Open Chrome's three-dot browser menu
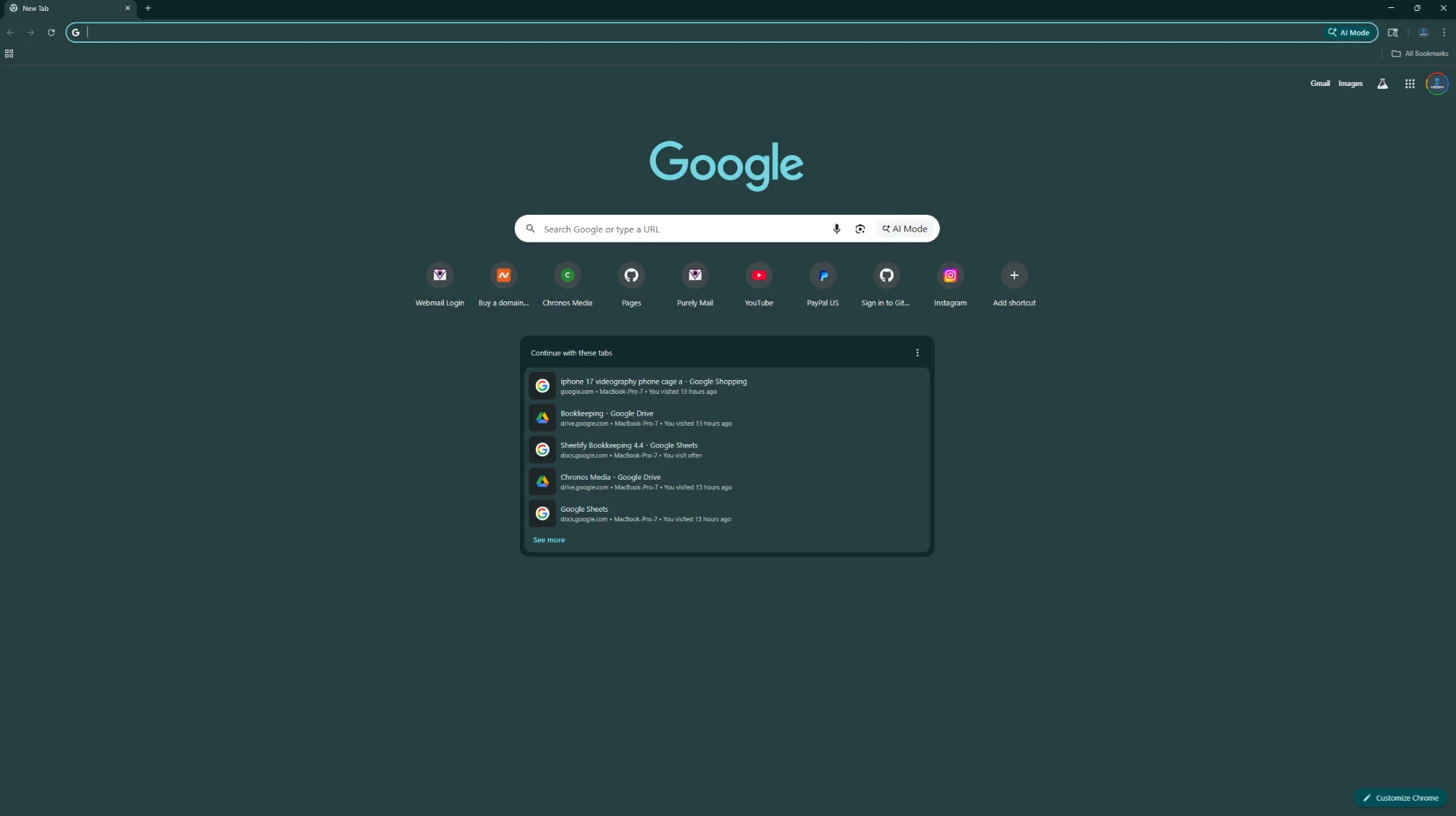This screenshot has width=1456, height=816. [x=1443, y=32]
